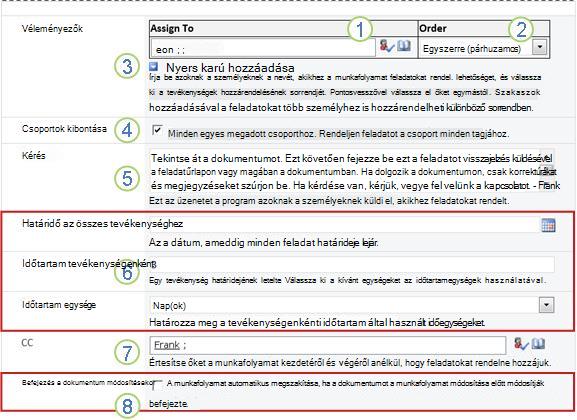577x420 pixels.
Task: Open the address book icon beside Assign To field
Action: tap(404, 46)
